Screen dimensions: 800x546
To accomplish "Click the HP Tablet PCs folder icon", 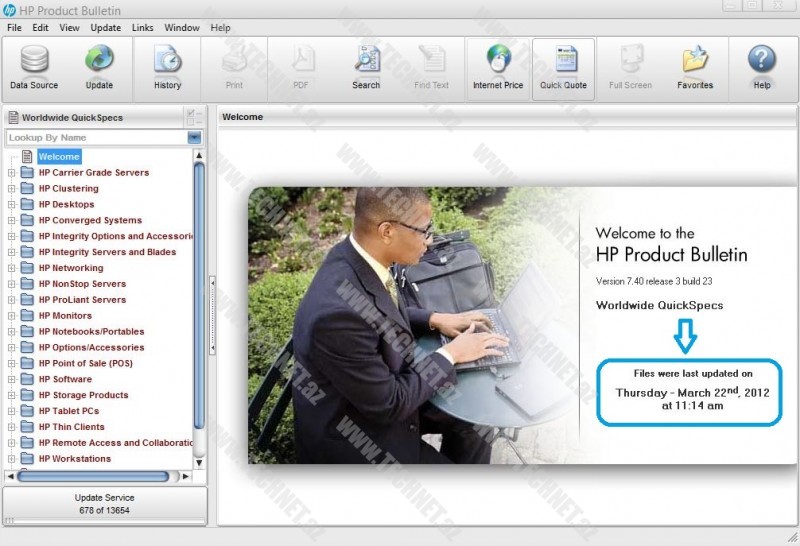I will click(x=27, y=411).
